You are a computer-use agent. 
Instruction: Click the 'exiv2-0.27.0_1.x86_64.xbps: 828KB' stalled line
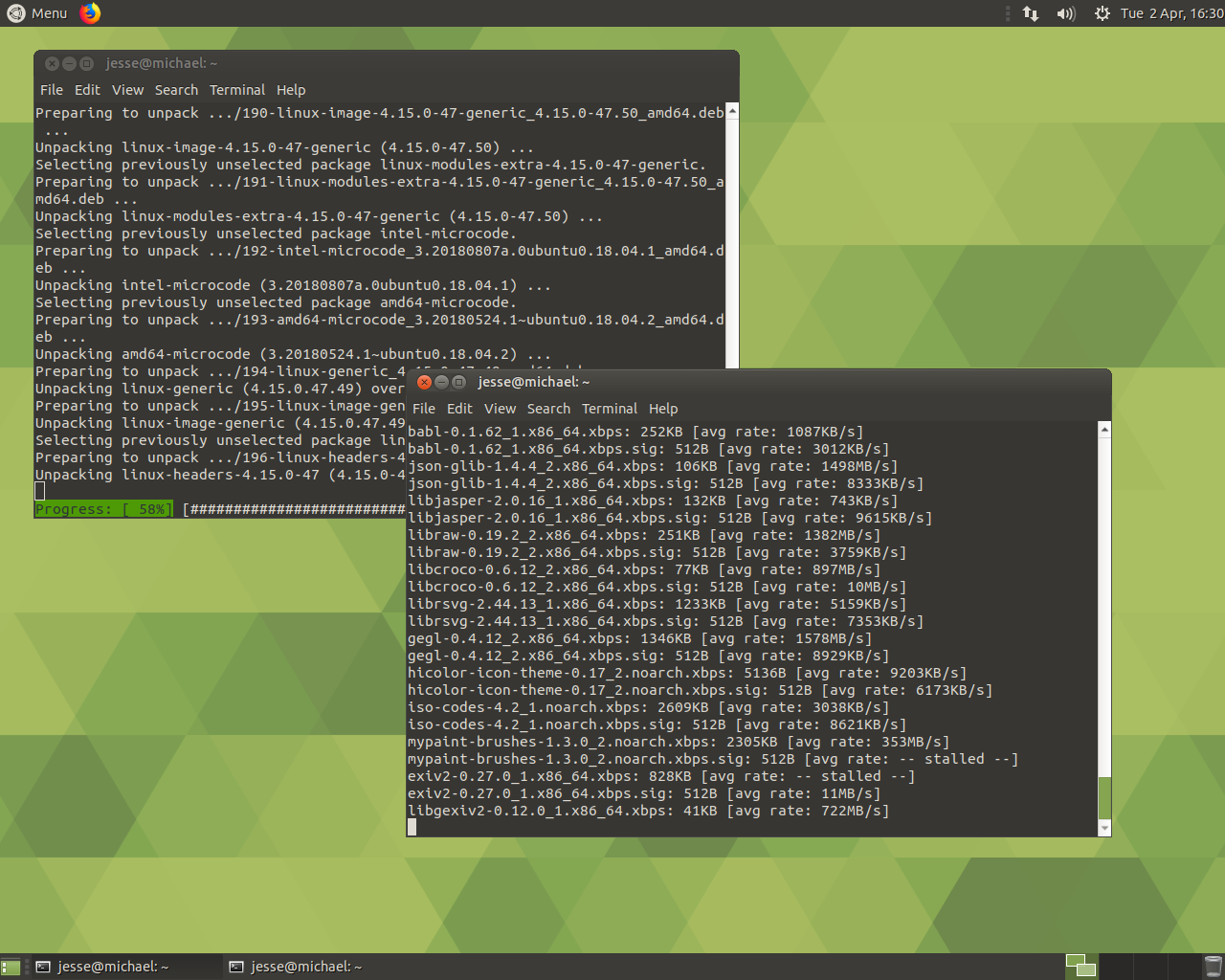coord(661,776)
